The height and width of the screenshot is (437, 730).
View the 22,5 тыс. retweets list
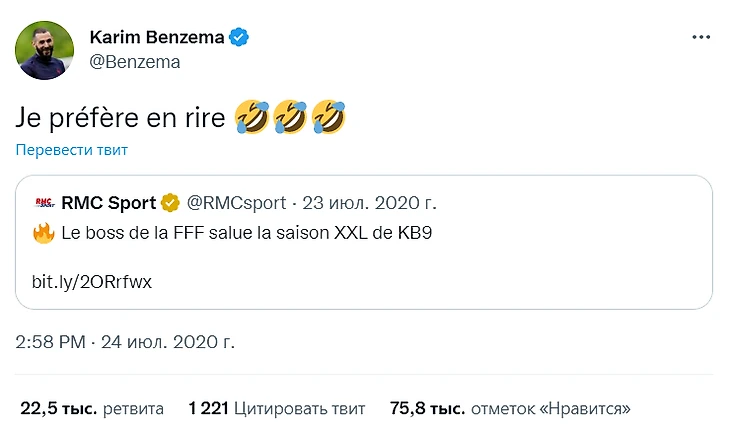[92, 408]
